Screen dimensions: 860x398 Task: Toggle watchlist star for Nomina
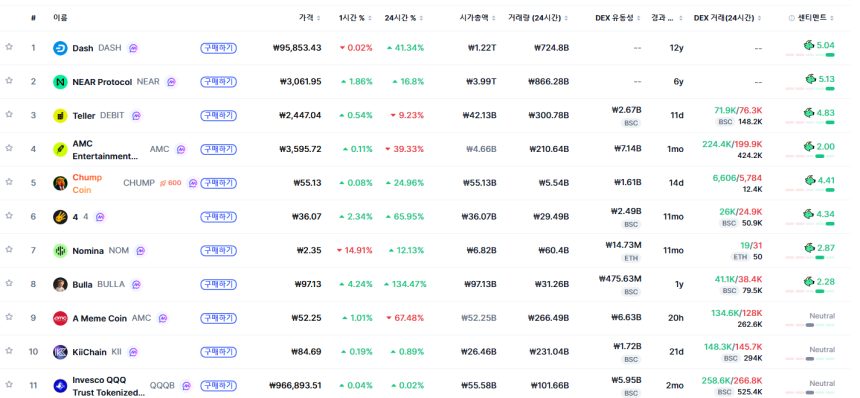pyautogui.click(x=9, y=249)
